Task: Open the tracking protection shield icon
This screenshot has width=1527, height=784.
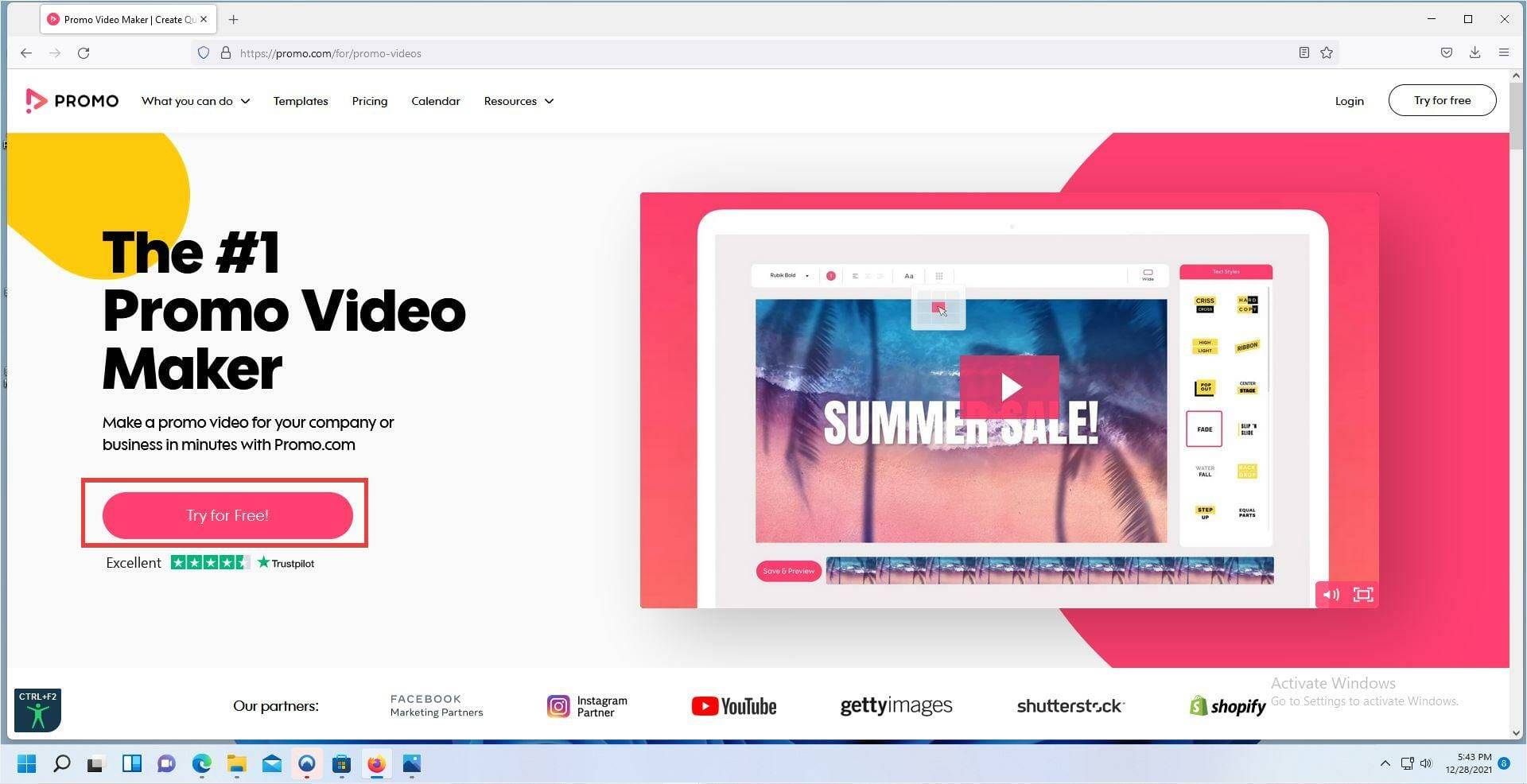Action: pos(204,53)
